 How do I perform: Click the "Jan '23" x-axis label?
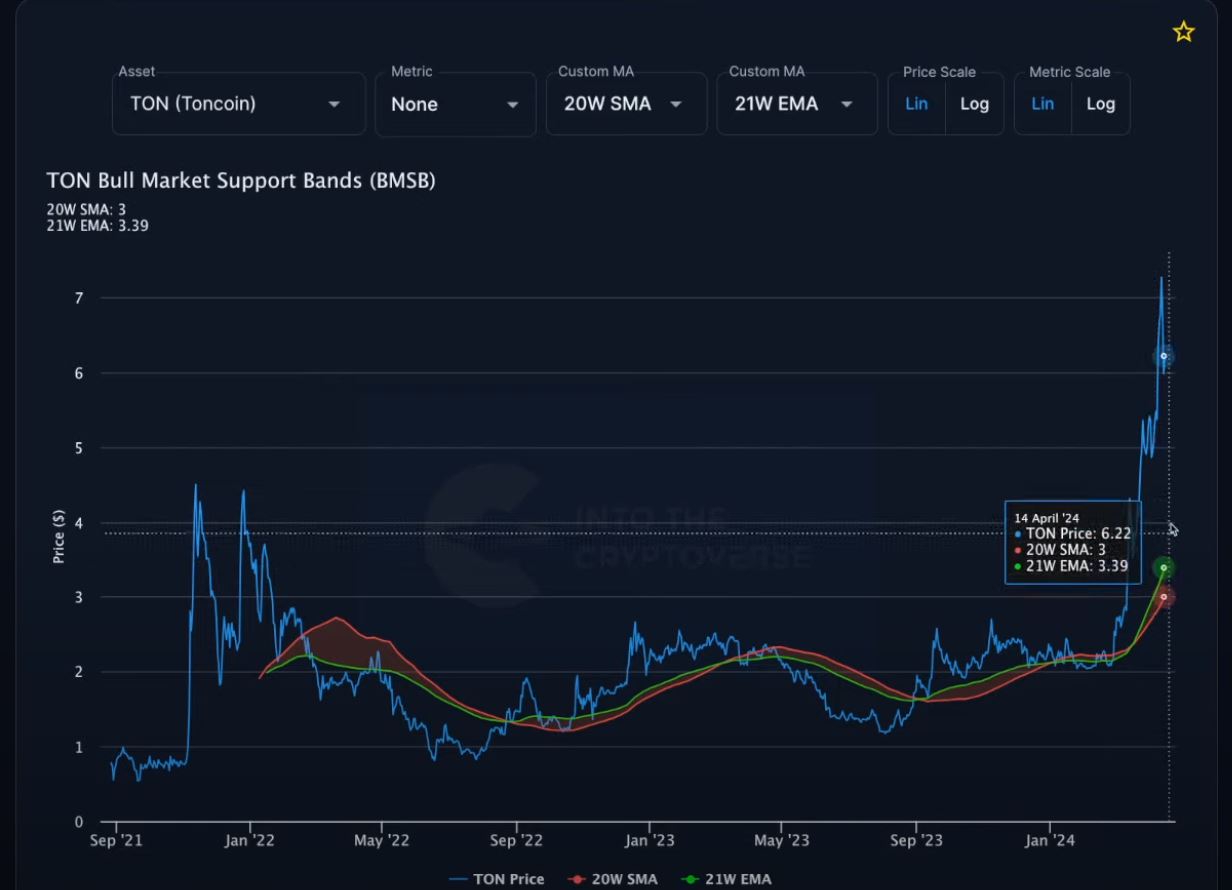(650, 841)
